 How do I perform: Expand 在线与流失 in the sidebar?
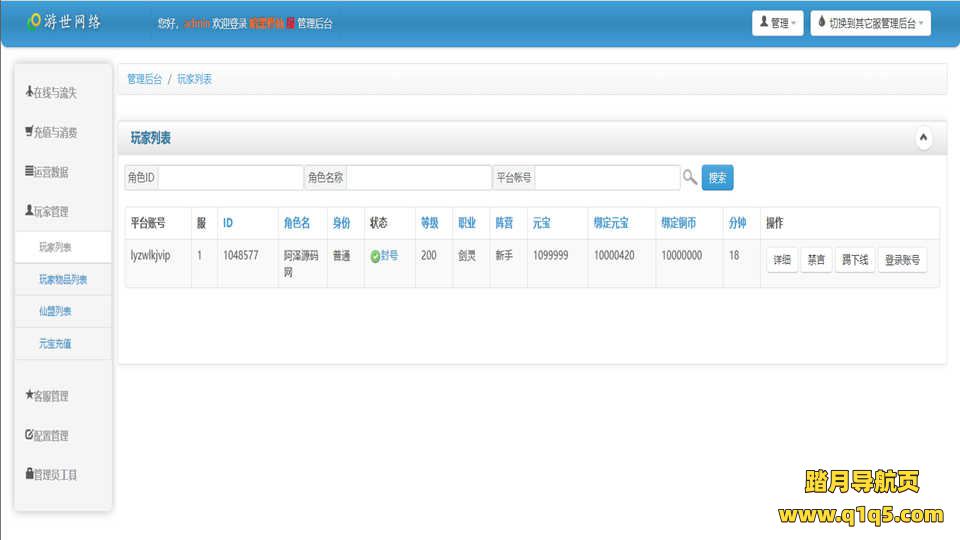coord(52,93)
